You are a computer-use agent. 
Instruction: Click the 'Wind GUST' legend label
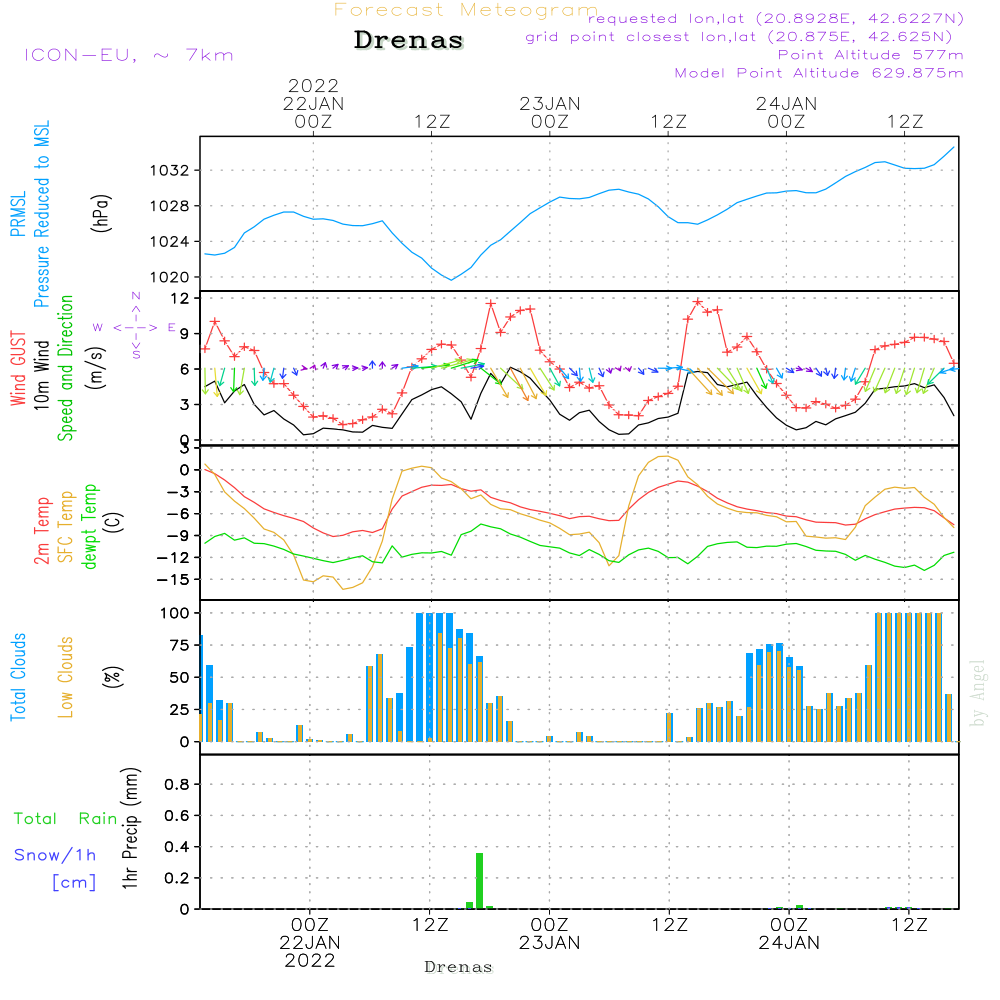tap(18, 369)
